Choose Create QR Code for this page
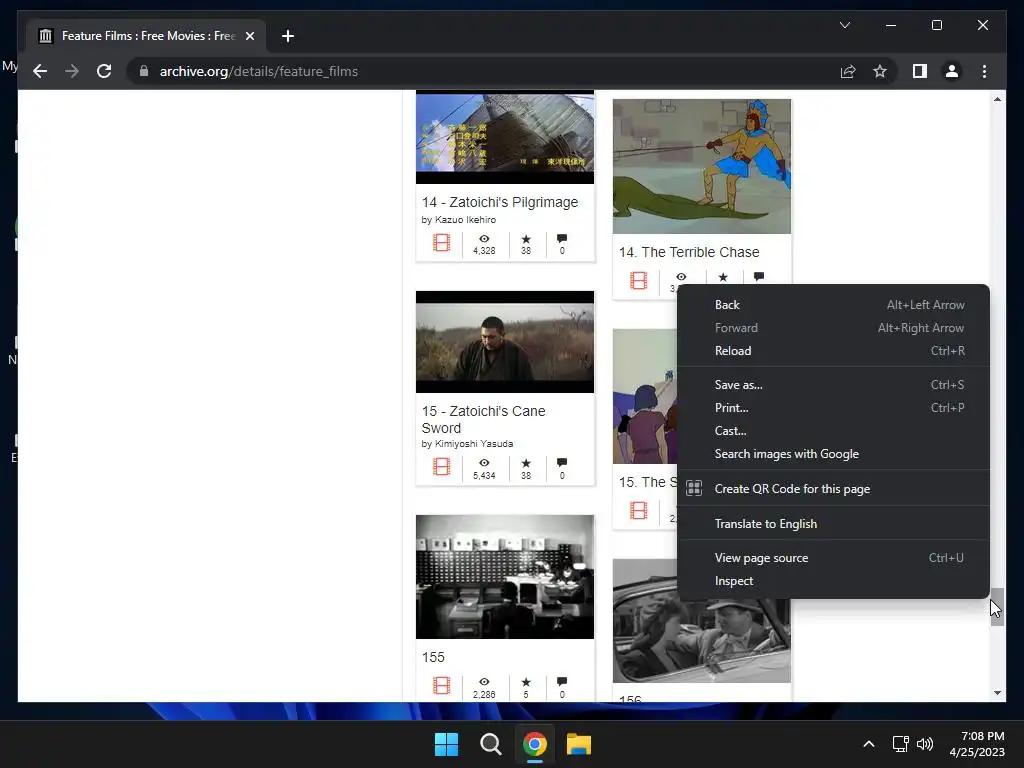This screenshot has height=768, width=1024. click(833, 488)
